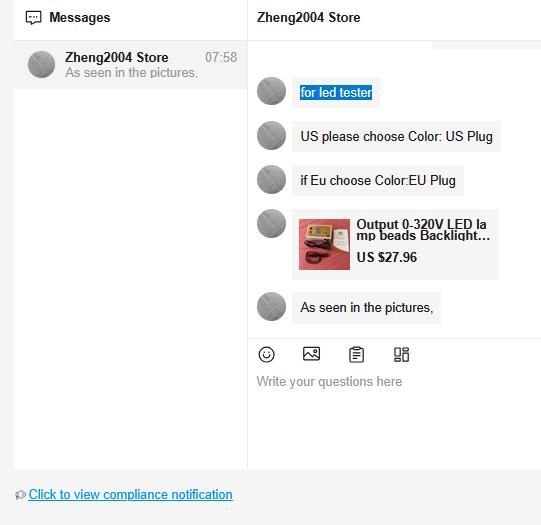Click the Messages chat bubble icon
The height and width of the screenshot is (525, 541).
click(x=33, y=18)
